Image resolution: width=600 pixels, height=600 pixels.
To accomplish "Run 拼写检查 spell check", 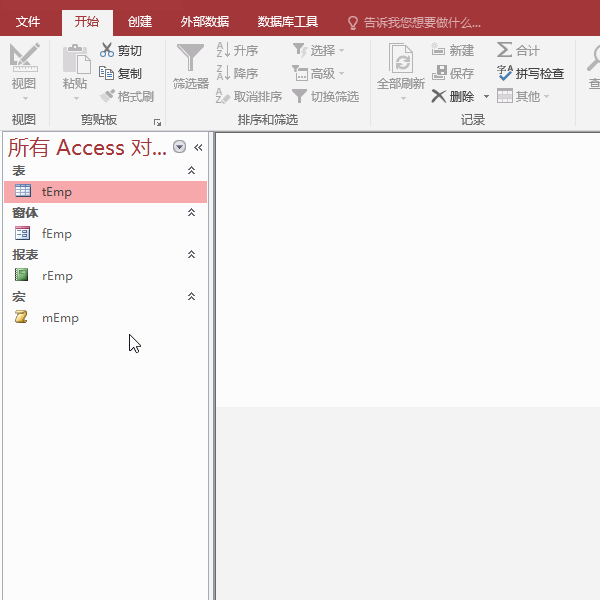I will (530, 73).
